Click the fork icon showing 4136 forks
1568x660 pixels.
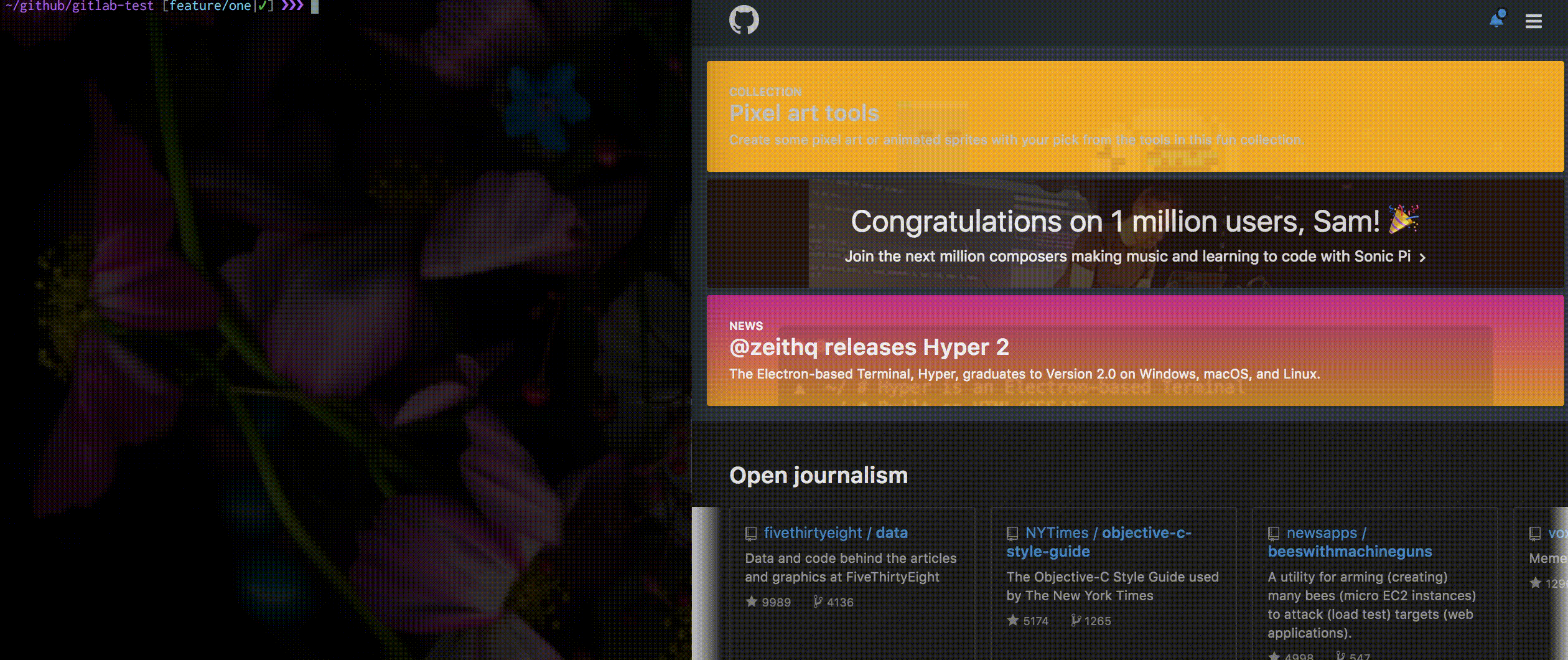point(816,601)
